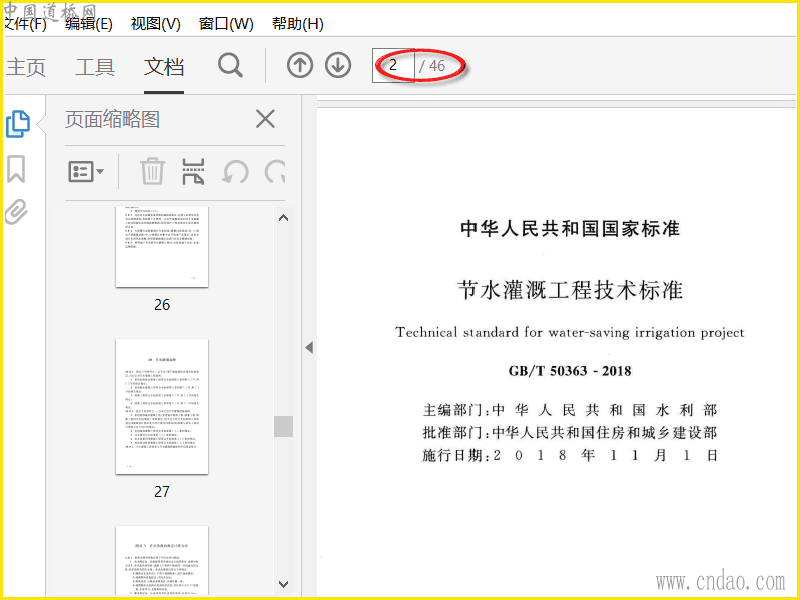Rotate pages clockwise icon
The height and width of the screenshot is (600, 800).
pos(276,171)
